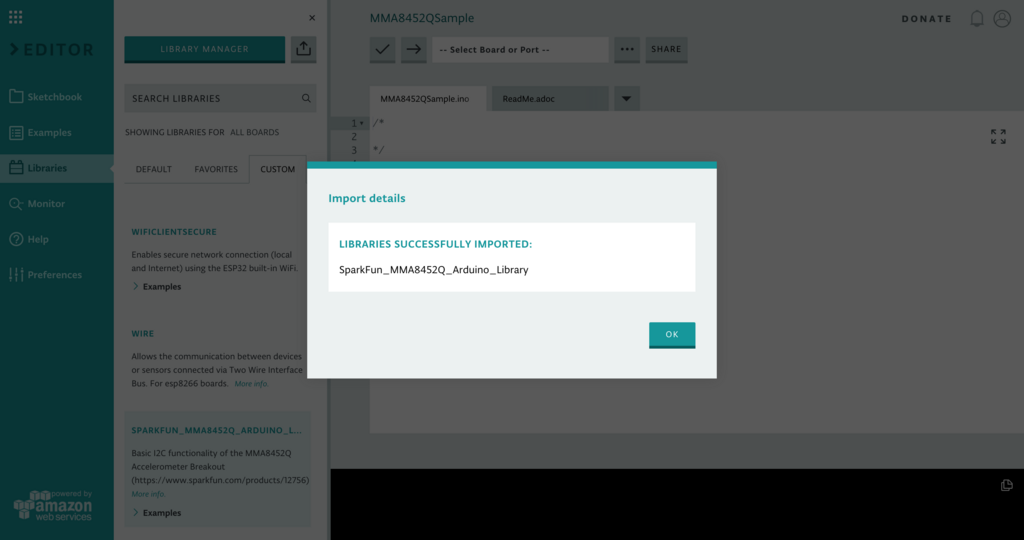Viewport: 1024px width, 540px height.
Task: Select the ReadMe.adoc tab
Action: pyautogui.click(x=550, y=99)
